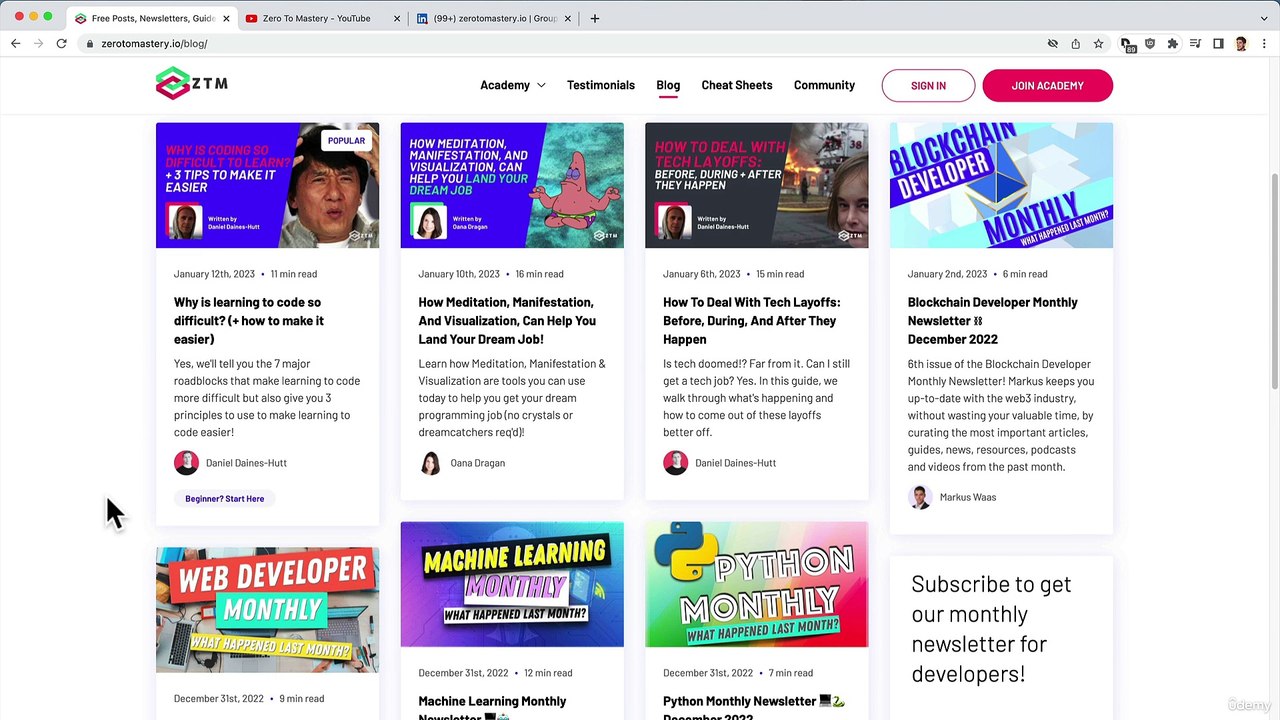The width and height of the screenshot is (1280, 720).
Task: Click the date January 12th, 2023
Action: click(214, 274)
